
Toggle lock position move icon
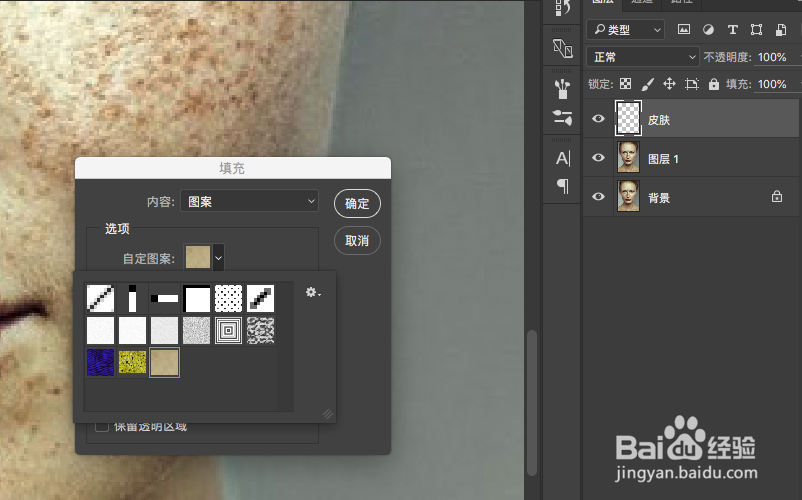[x=670, y=84]
